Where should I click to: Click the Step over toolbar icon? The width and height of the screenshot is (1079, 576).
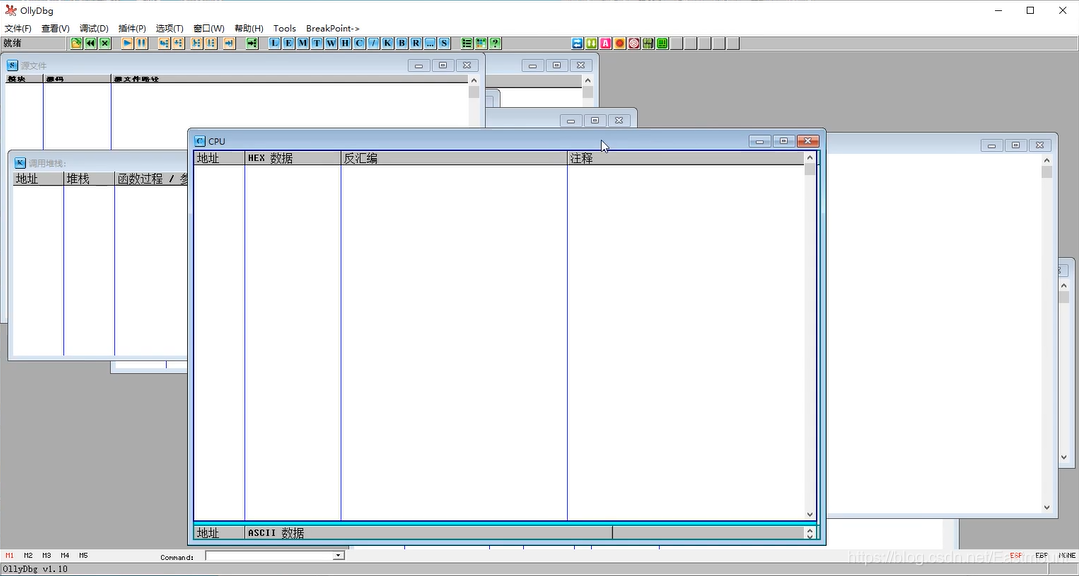178,43
